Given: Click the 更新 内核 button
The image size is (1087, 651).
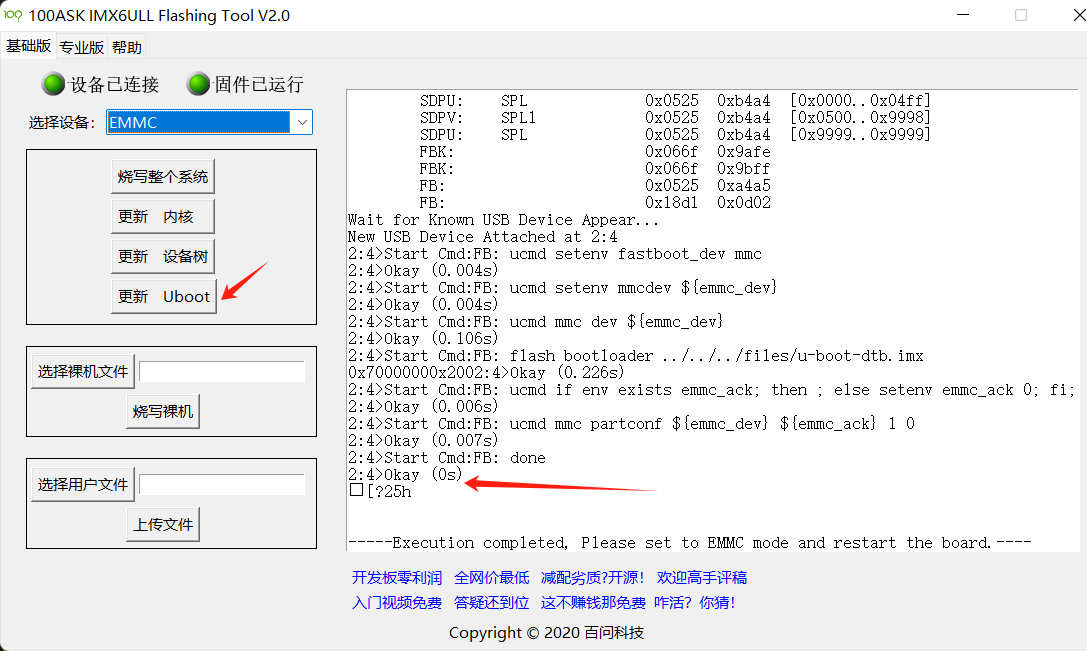Looking at the screenshot, I should tap(162, 216).
